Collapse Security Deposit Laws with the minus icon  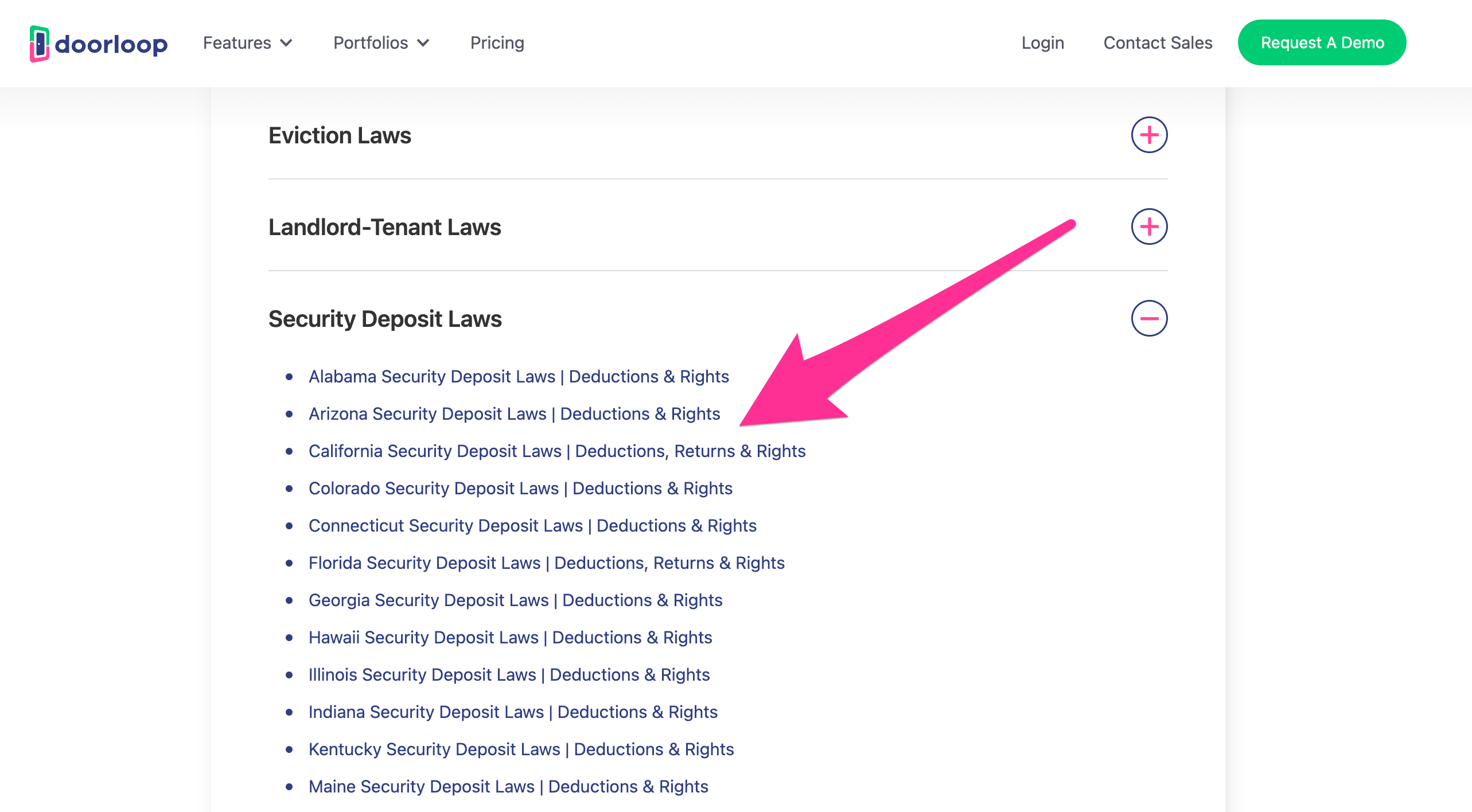click(x=1148, y=318)
